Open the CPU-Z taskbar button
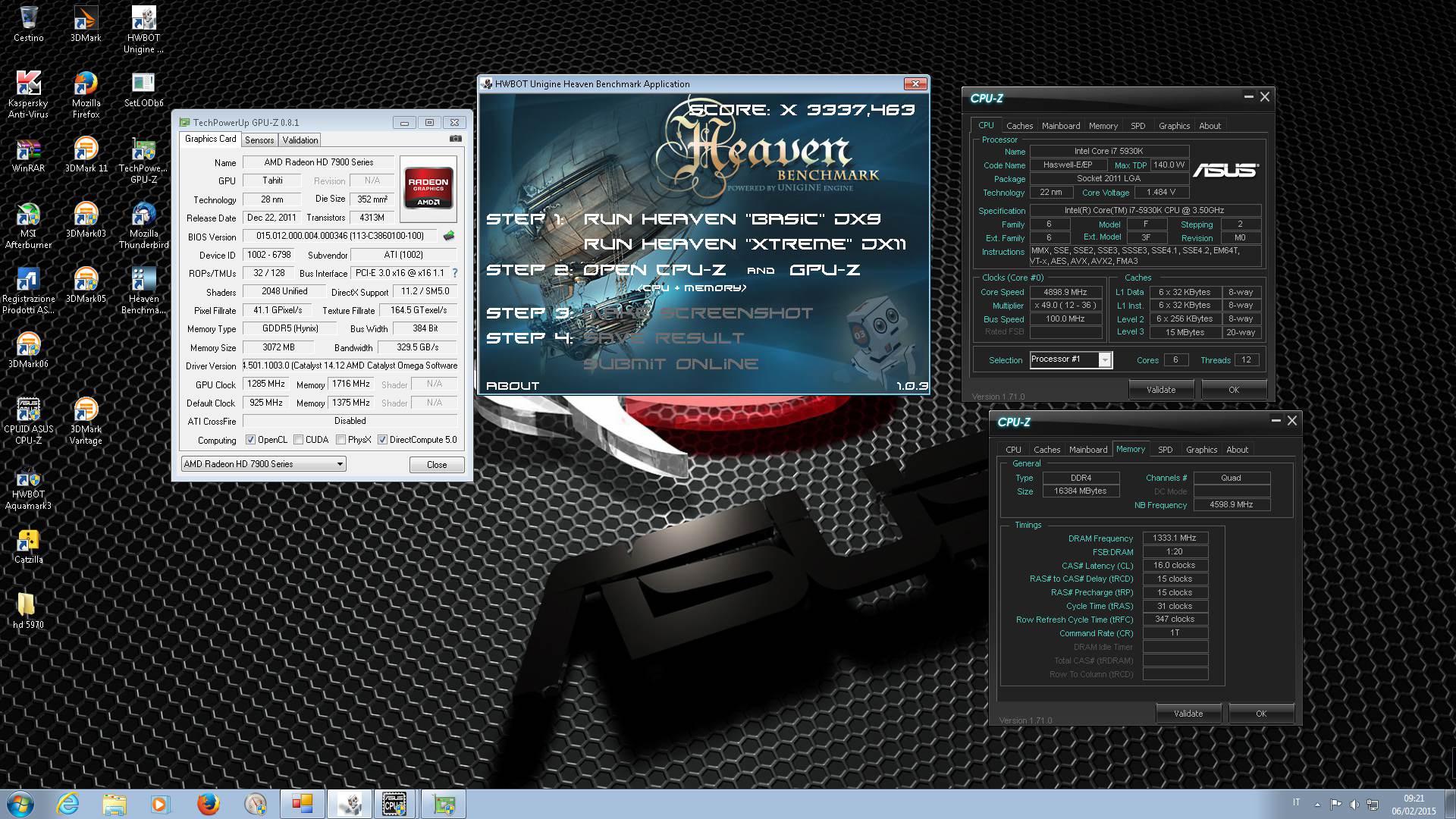This screenshot has width=1456, height=819. click(394, 804)
